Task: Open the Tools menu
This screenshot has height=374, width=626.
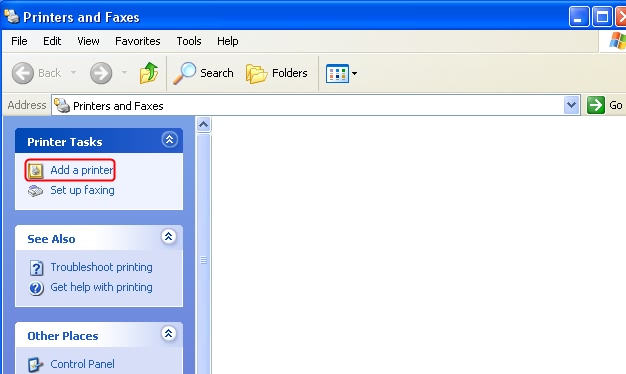Action: pos(189,41)
